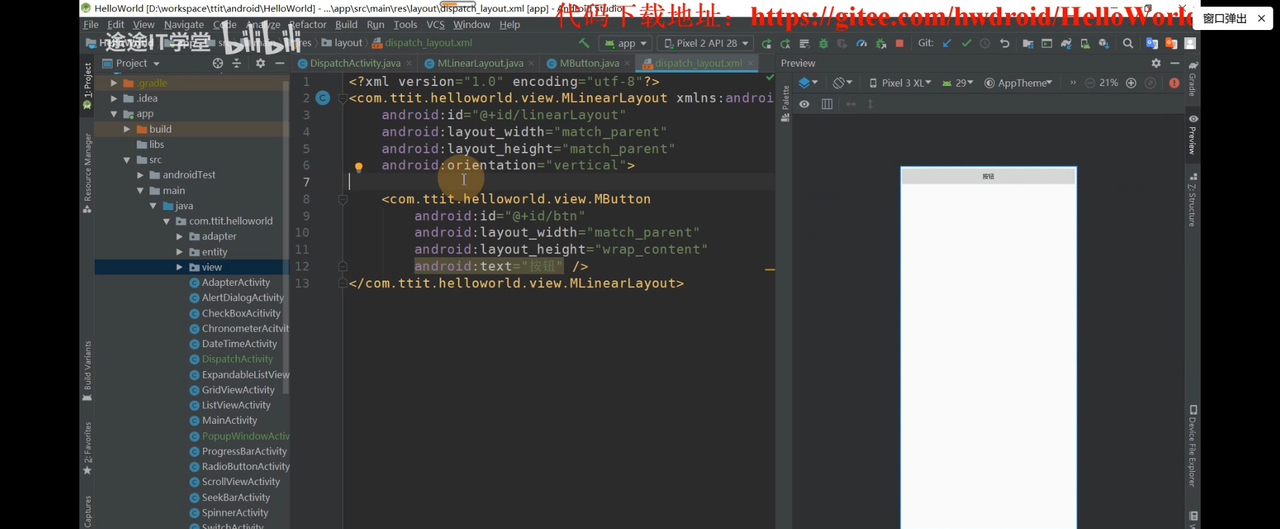Open the Device File Explorer side panel
Image resolution: width=1280 pixels, height=529 pixels.
[1193, 446]
